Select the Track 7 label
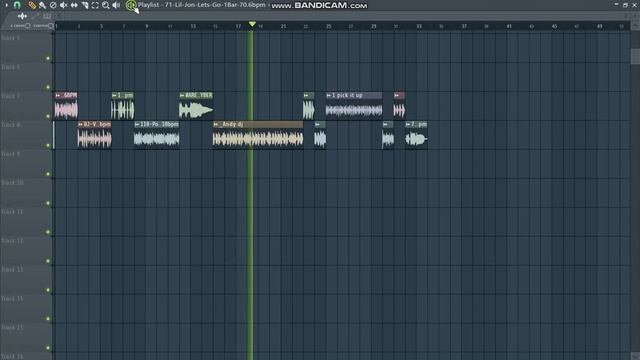 pos(11,96)
